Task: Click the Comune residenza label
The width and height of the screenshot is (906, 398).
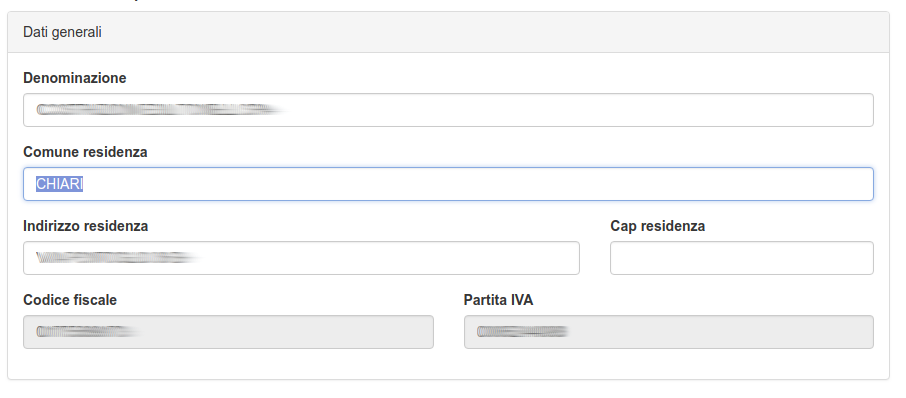Action: click(x=85, y=152)
